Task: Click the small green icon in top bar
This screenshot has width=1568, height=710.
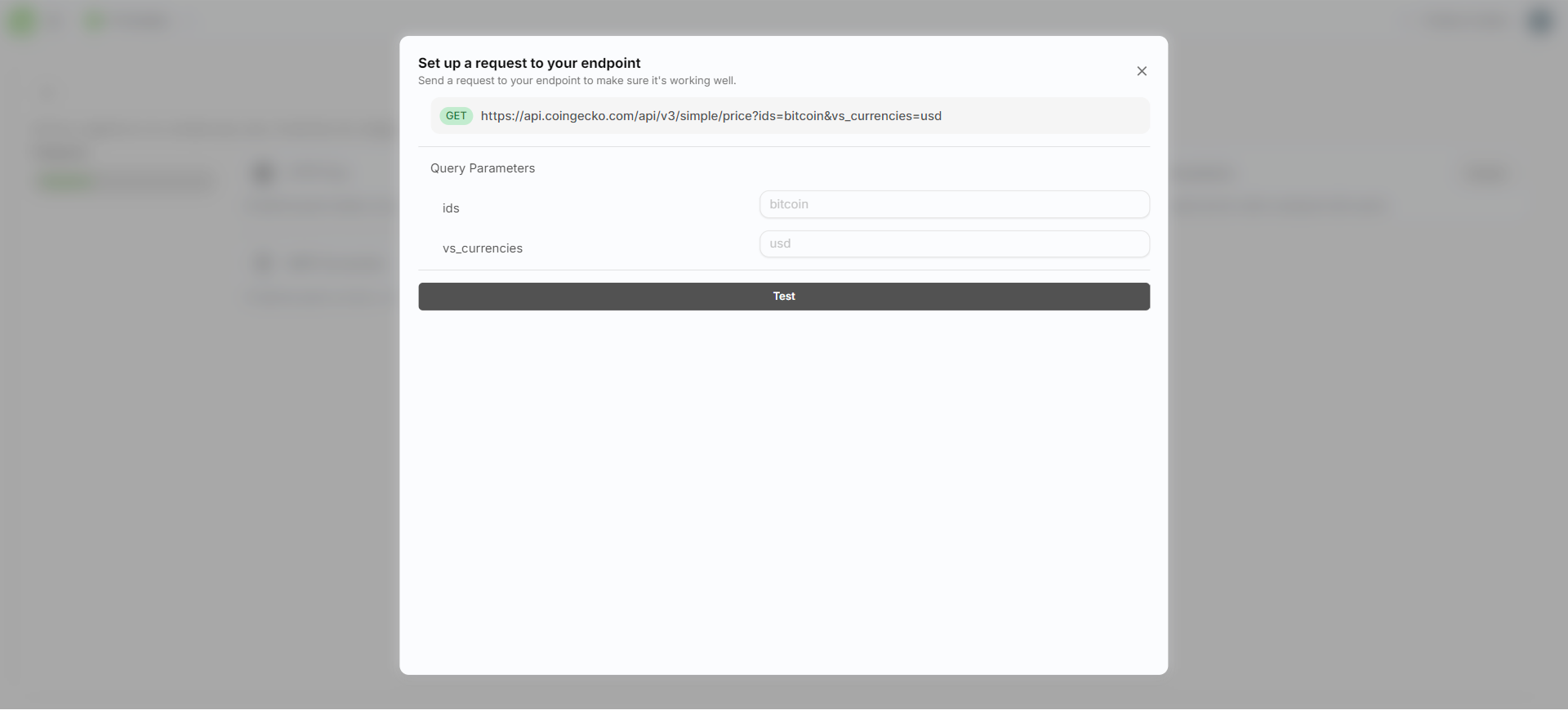Action: (x=95, y=21)
